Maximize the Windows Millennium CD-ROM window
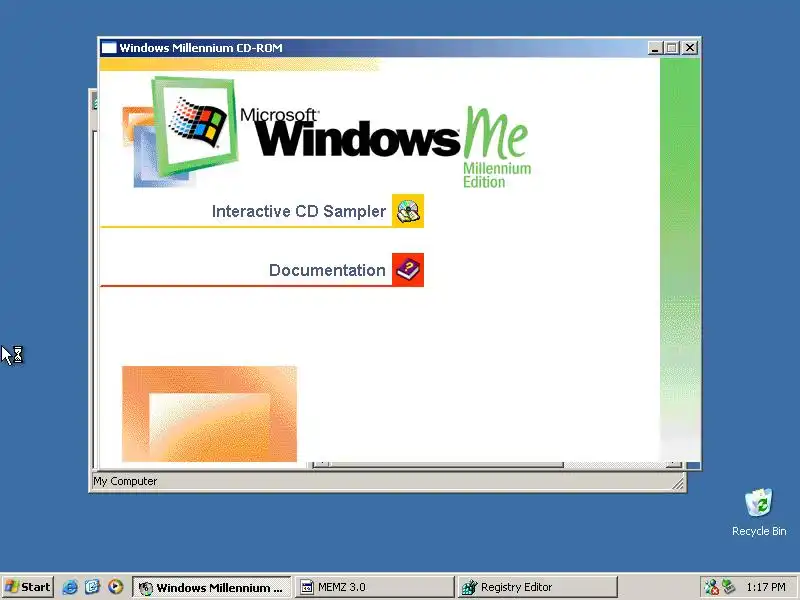 (x=672, y=48)
